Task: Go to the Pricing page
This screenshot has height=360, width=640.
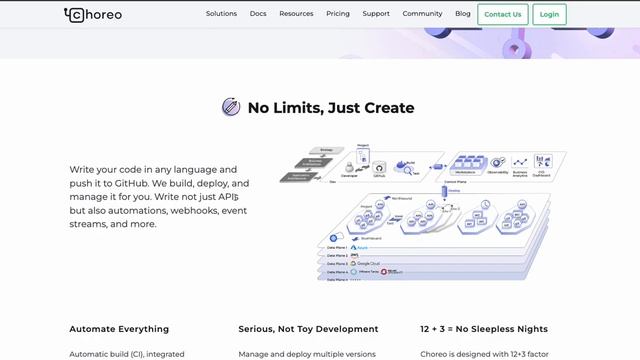Action: pyautogui.click(x=338, y=13)
